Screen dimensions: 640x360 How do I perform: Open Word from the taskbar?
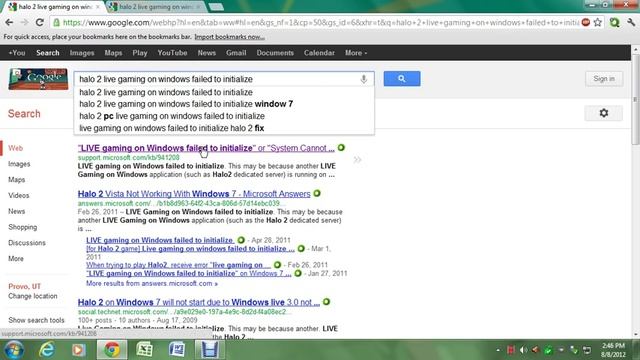pyautogui.click(x=177, y=350)
